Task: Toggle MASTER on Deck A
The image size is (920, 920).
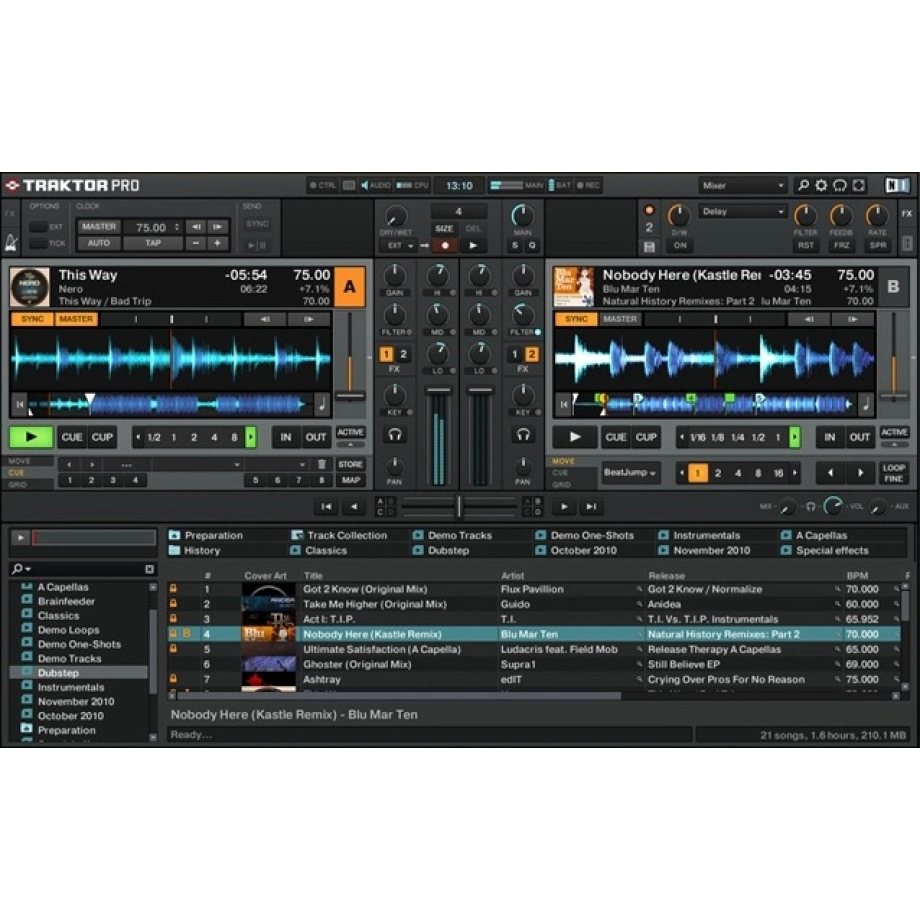Action: click(76, 319)
